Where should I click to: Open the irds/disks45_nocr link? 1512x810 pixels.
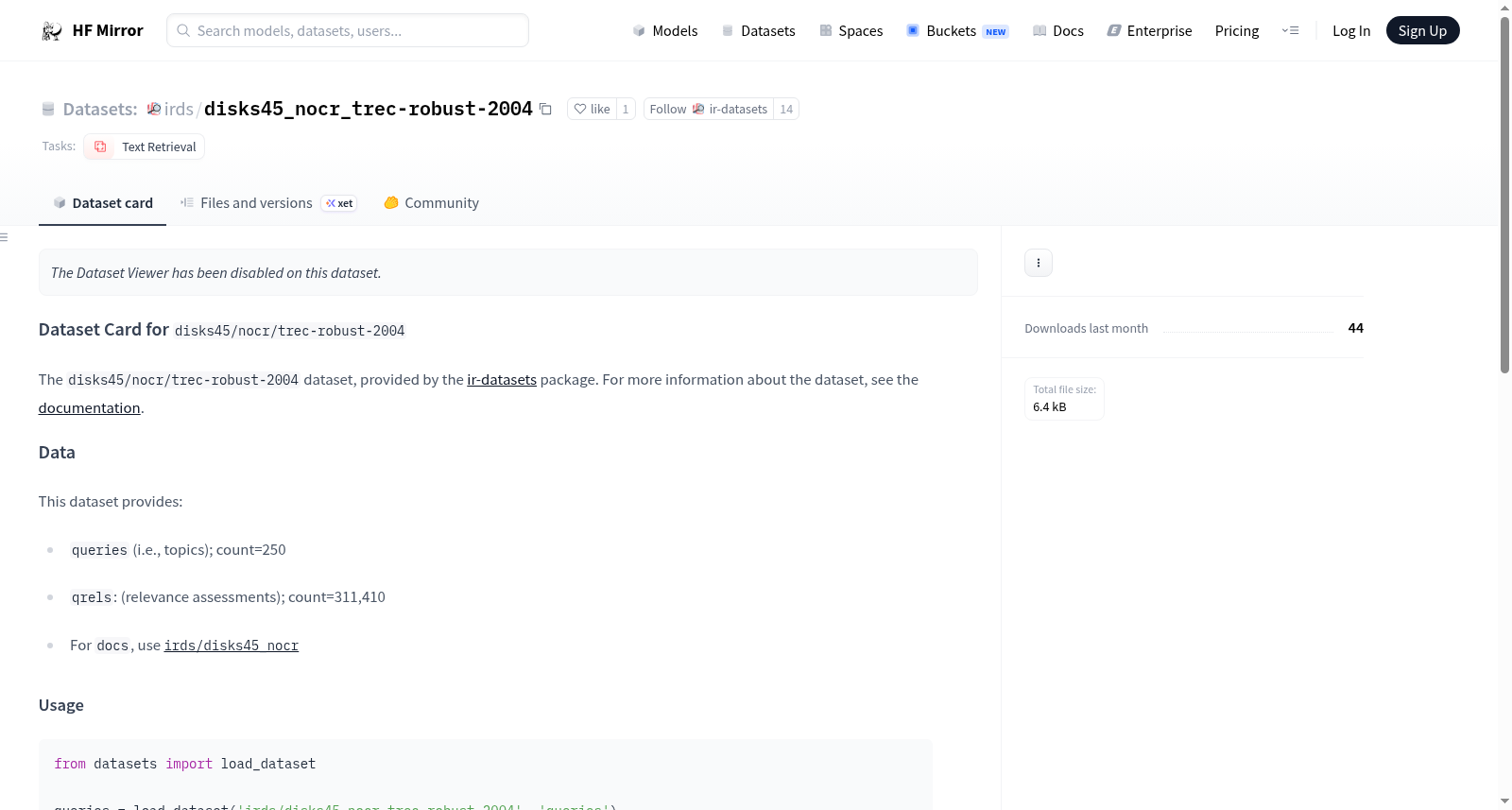tap(232, 646)
